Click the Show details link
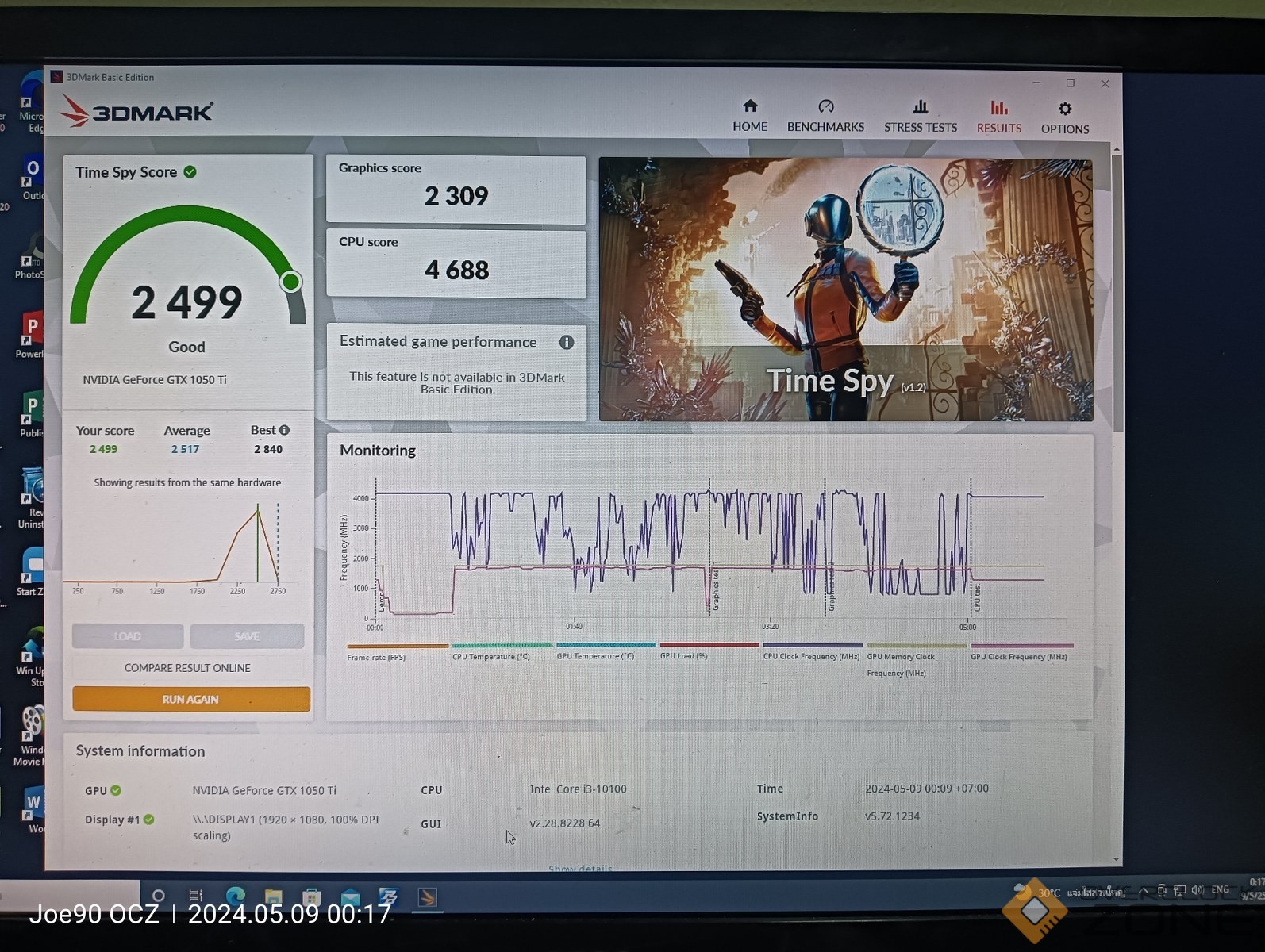Image resolution: width=1265 pixels, height=952 pixels. click(x=580, y=869)
